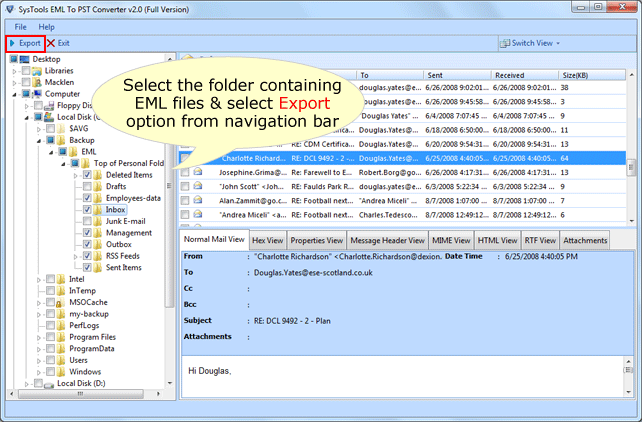This screenshot has height=422, width=642.
Task: Click the envelope icon for Andrea Miceli email
Action: (198, 214)
